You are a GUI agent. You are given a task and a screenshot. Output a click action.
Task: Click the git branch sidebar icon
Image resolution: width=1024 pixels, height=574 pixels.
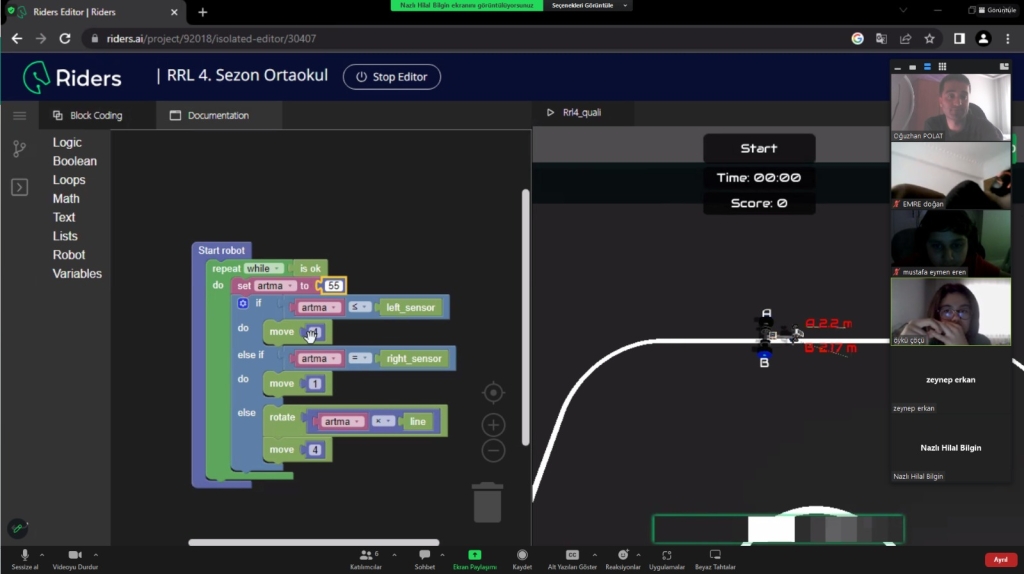19,149
